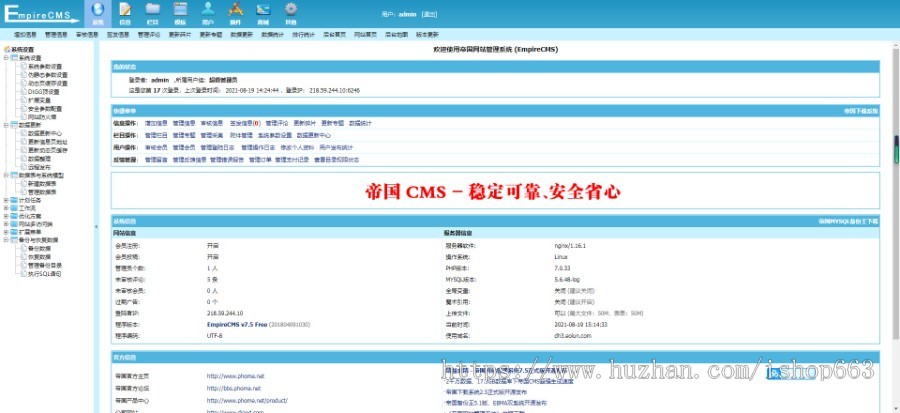This screenshot has width=900, height=413.
Task: Open the http://bbs.phome.net forum link
Action: tap(234, 388)
